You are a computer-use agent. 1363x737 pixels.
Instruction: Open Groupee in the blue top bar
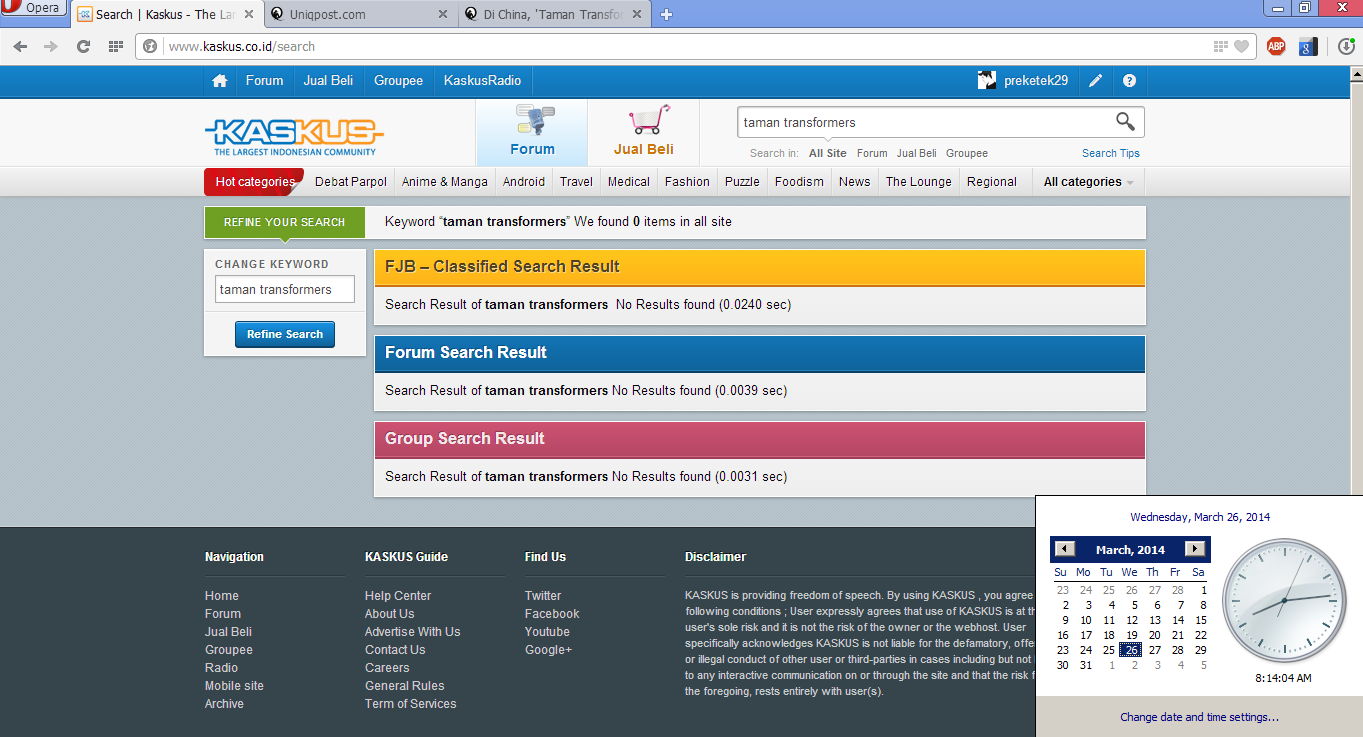pos(399,81)
